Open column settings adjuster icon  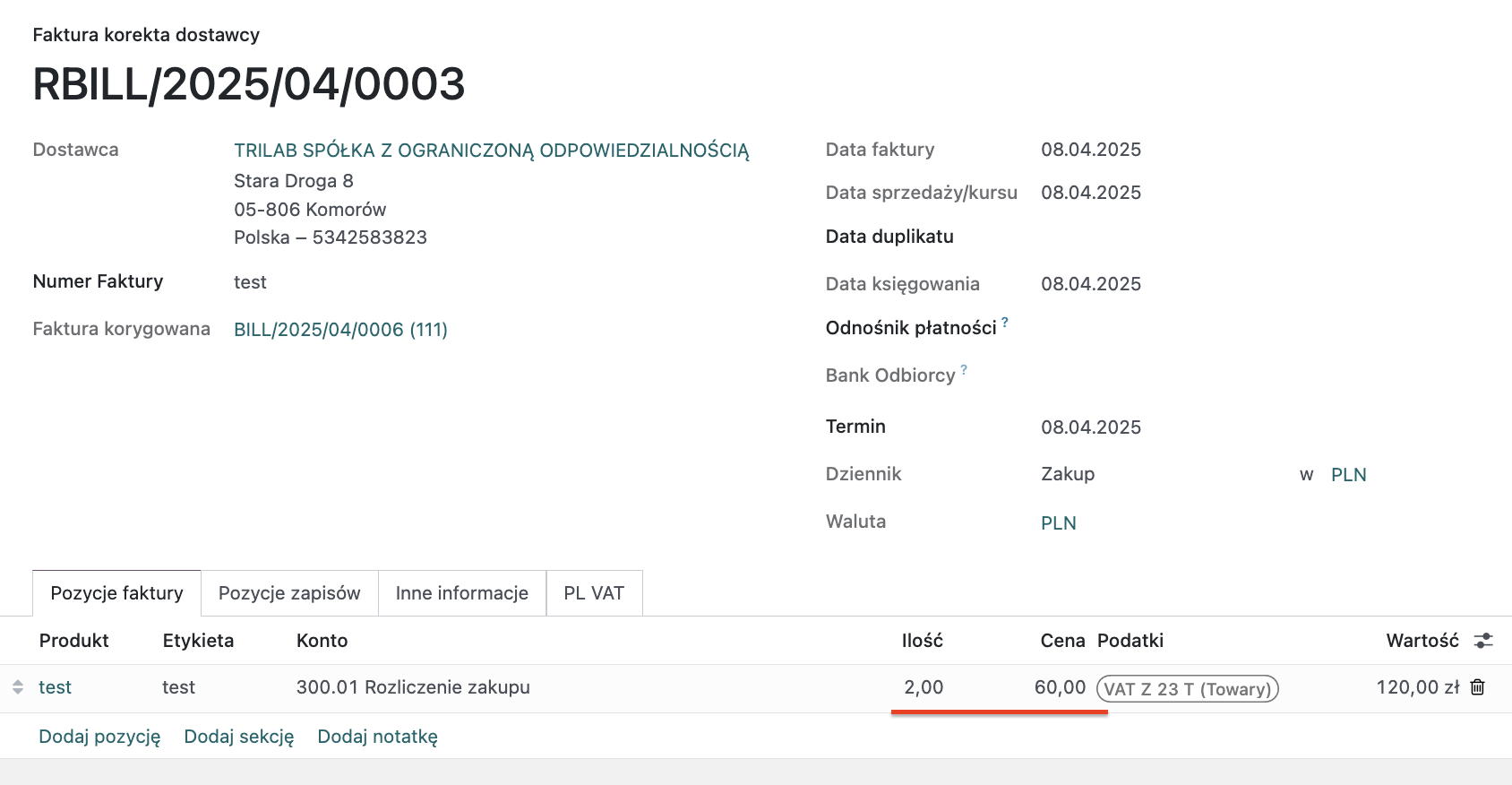[x=1483, y=641]
